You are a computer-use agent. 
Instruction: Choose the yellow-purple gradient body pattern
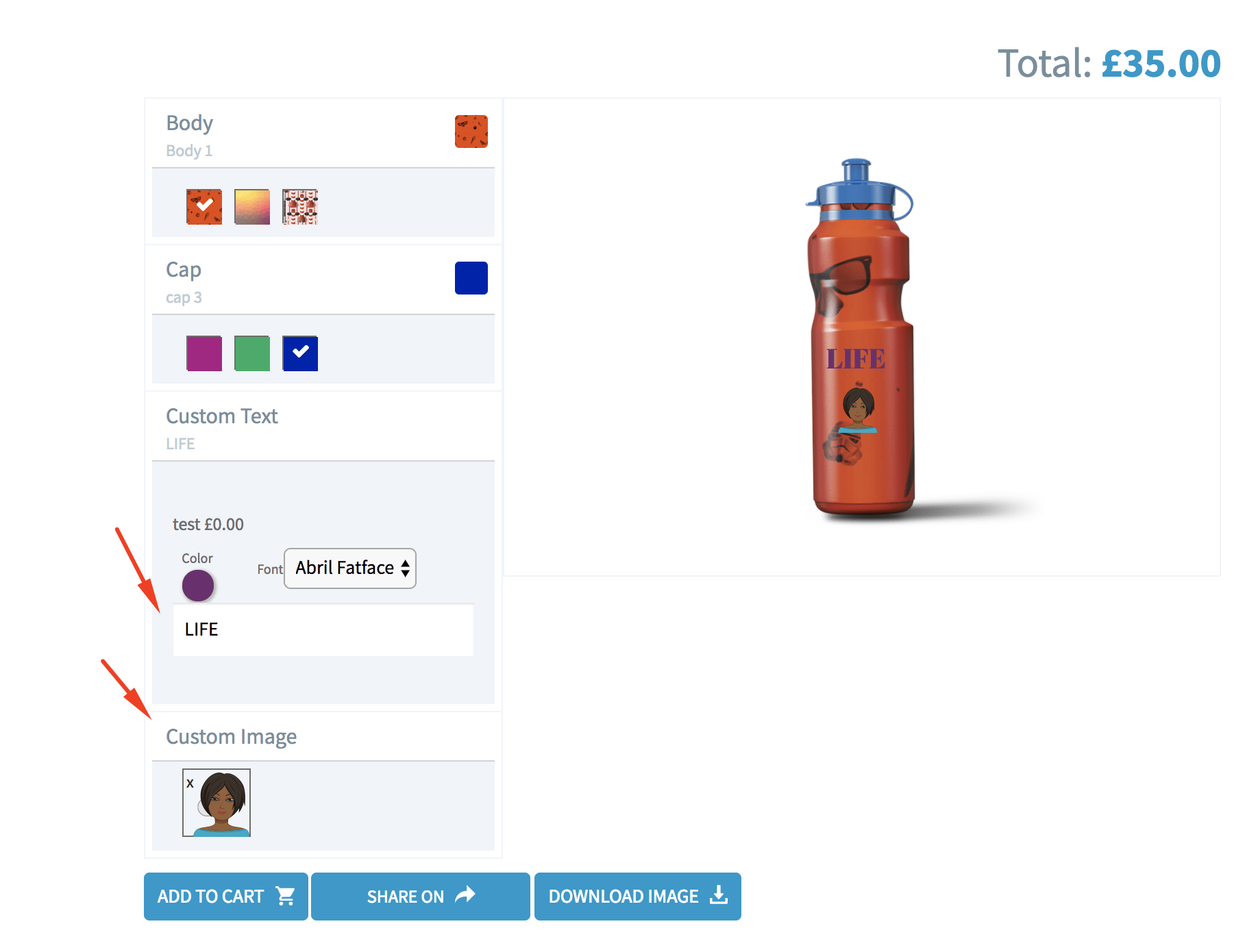pyautogui.click(x=252, y=207)
